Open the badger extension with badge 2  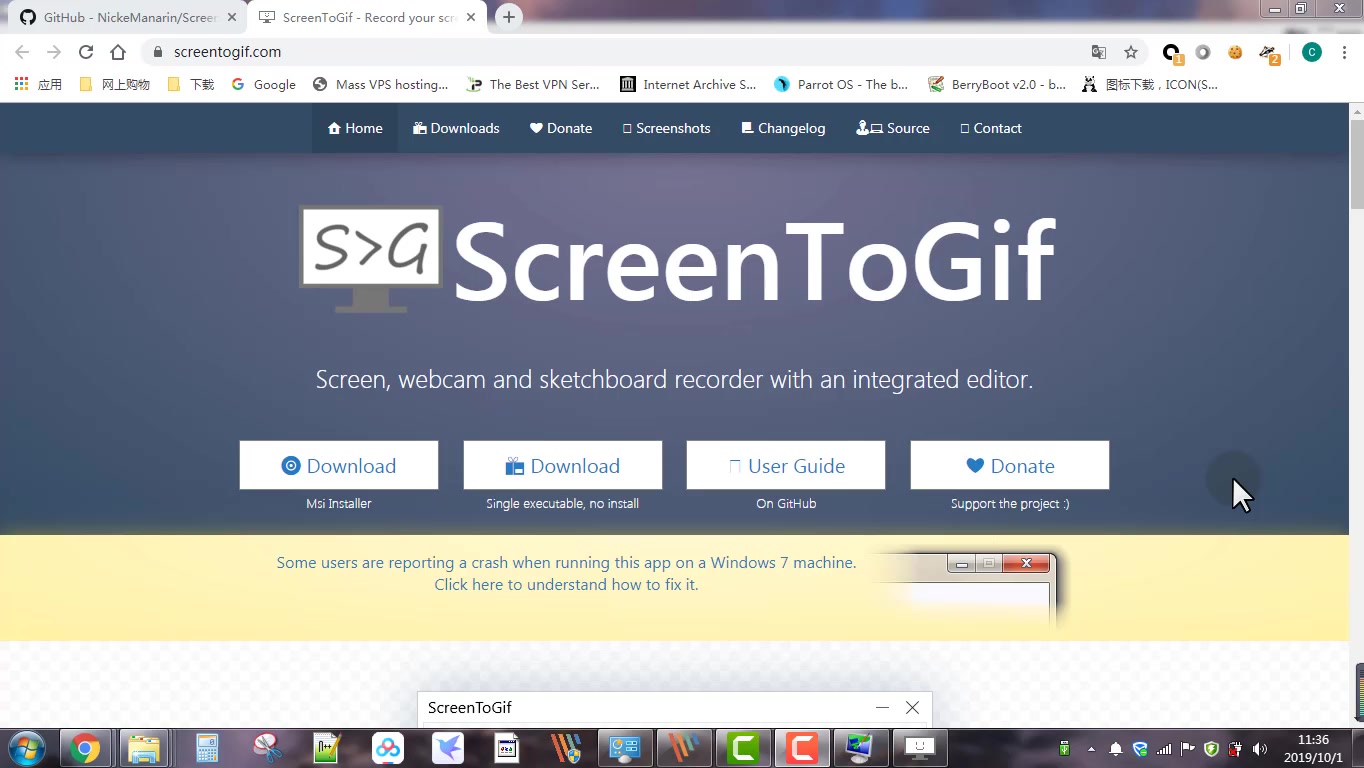click(1269, 53)
